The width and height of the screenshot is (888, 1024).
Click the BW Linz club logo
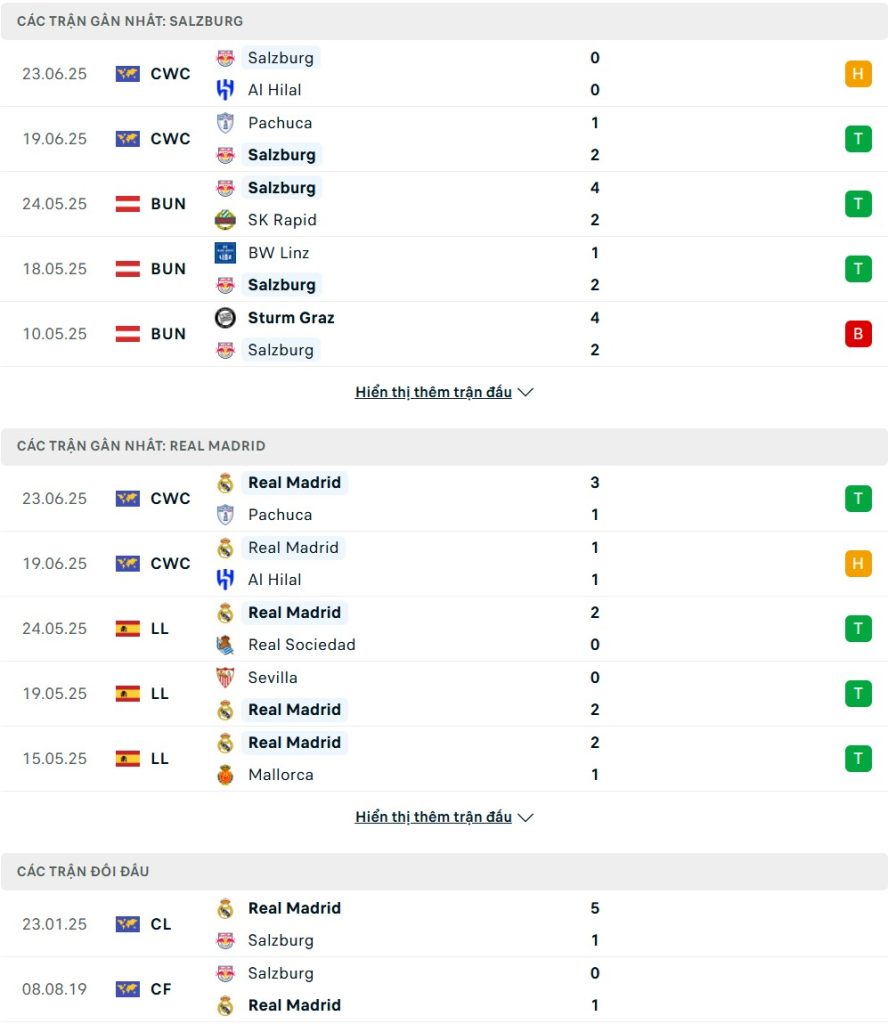pyautogui.click(x=225, y=253)
